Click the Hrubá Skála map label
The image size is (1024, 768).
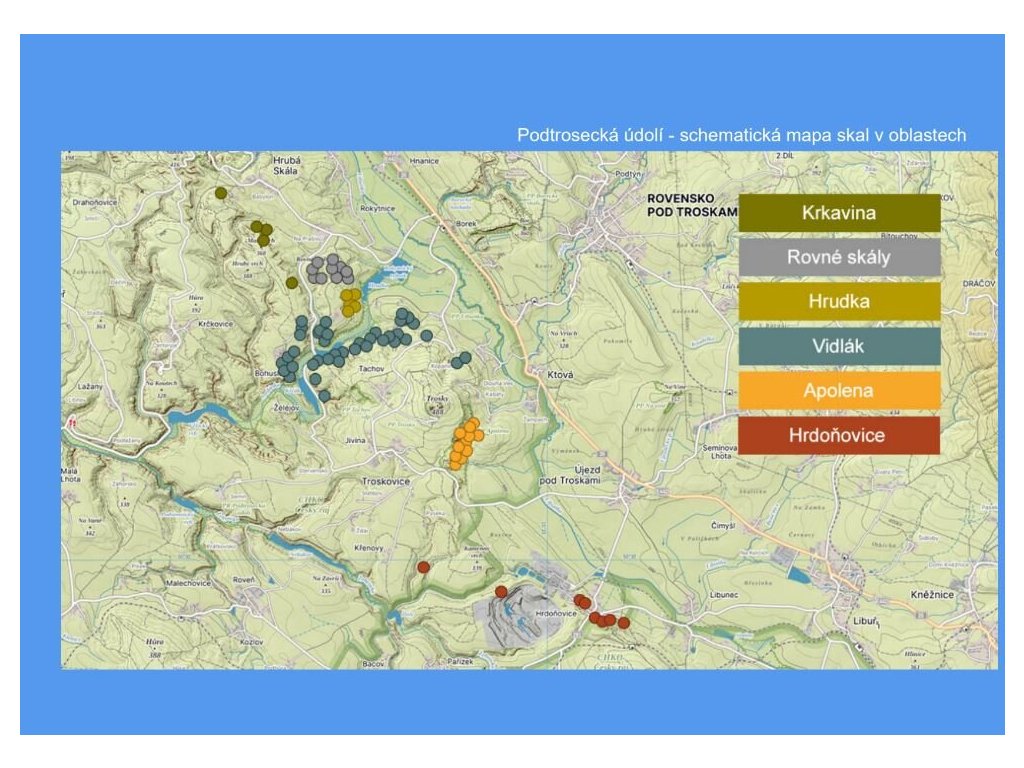[x=286, y=165]
